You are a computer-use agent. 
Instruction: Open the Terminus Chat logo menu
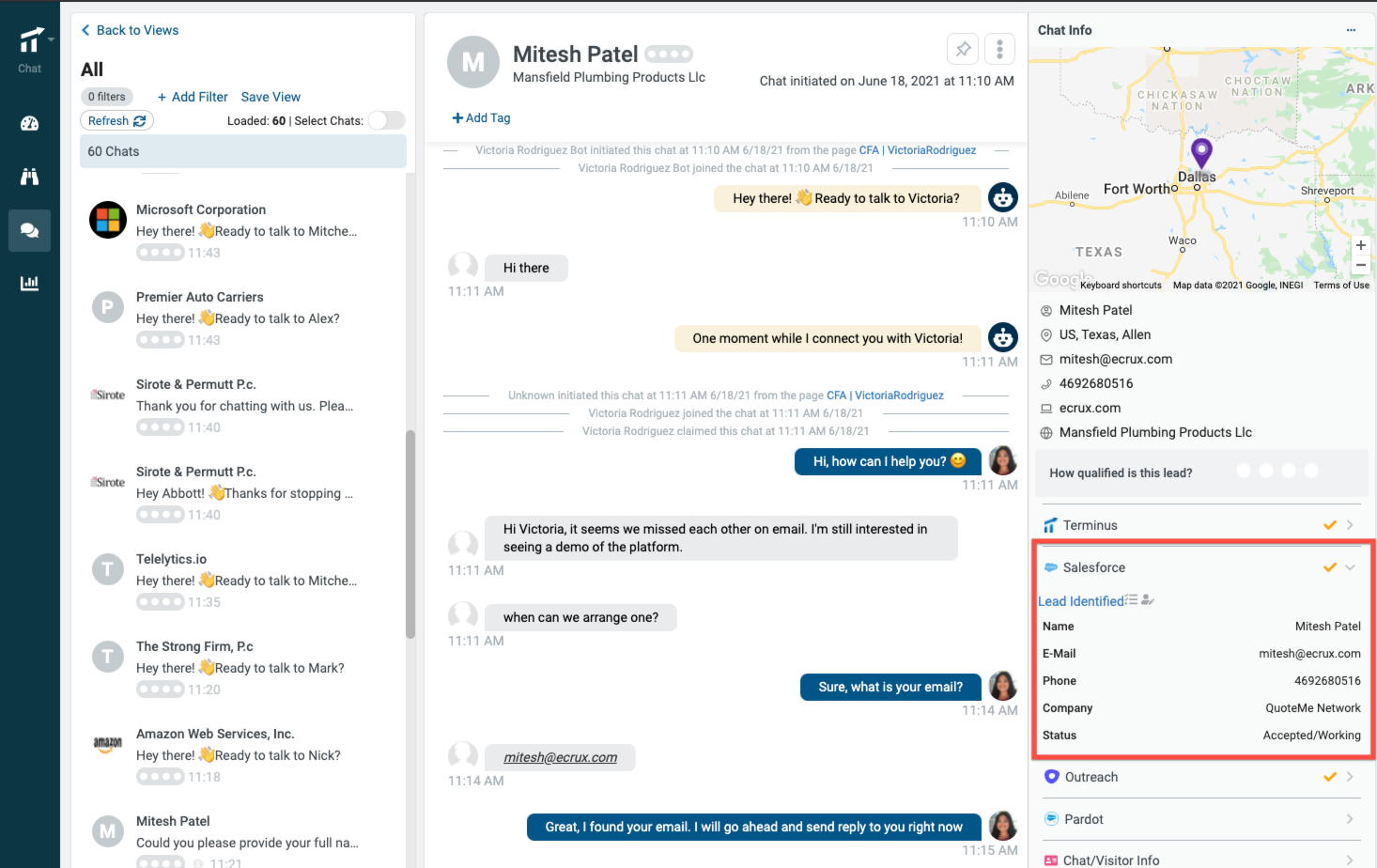[x=31, y=40]
